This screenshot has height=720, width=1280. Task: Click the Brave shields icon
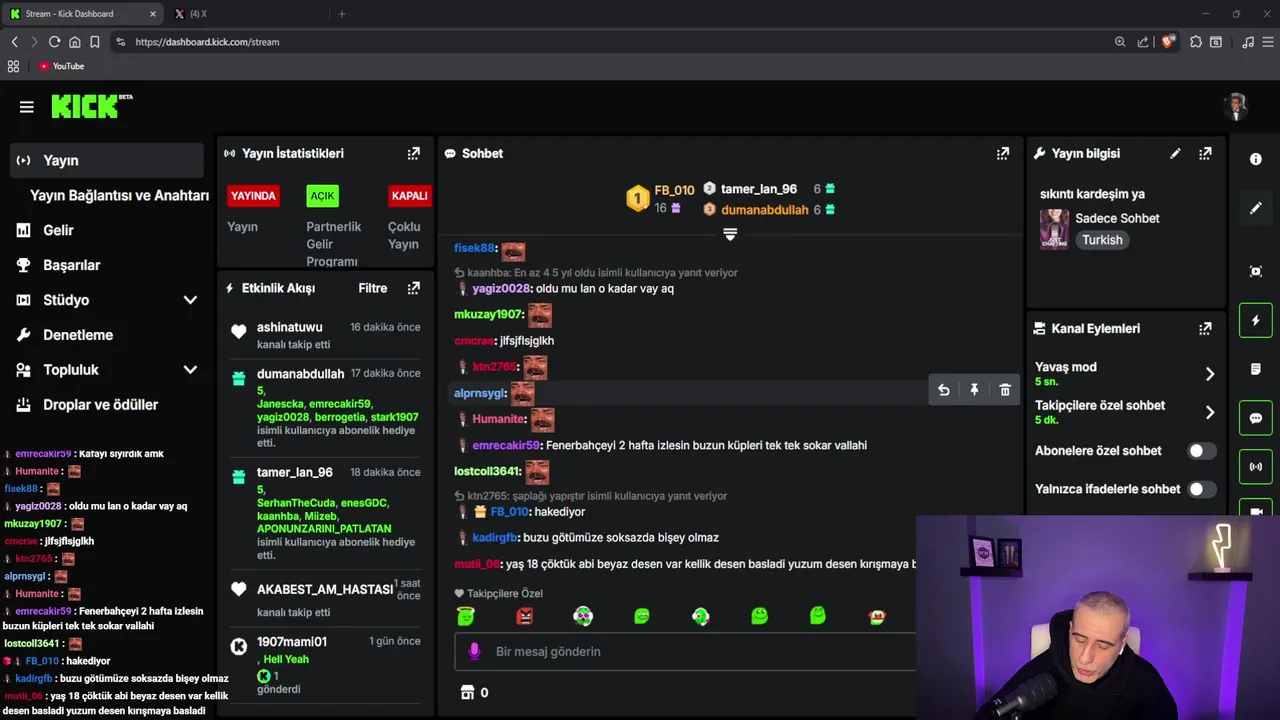click(1167, 42)
